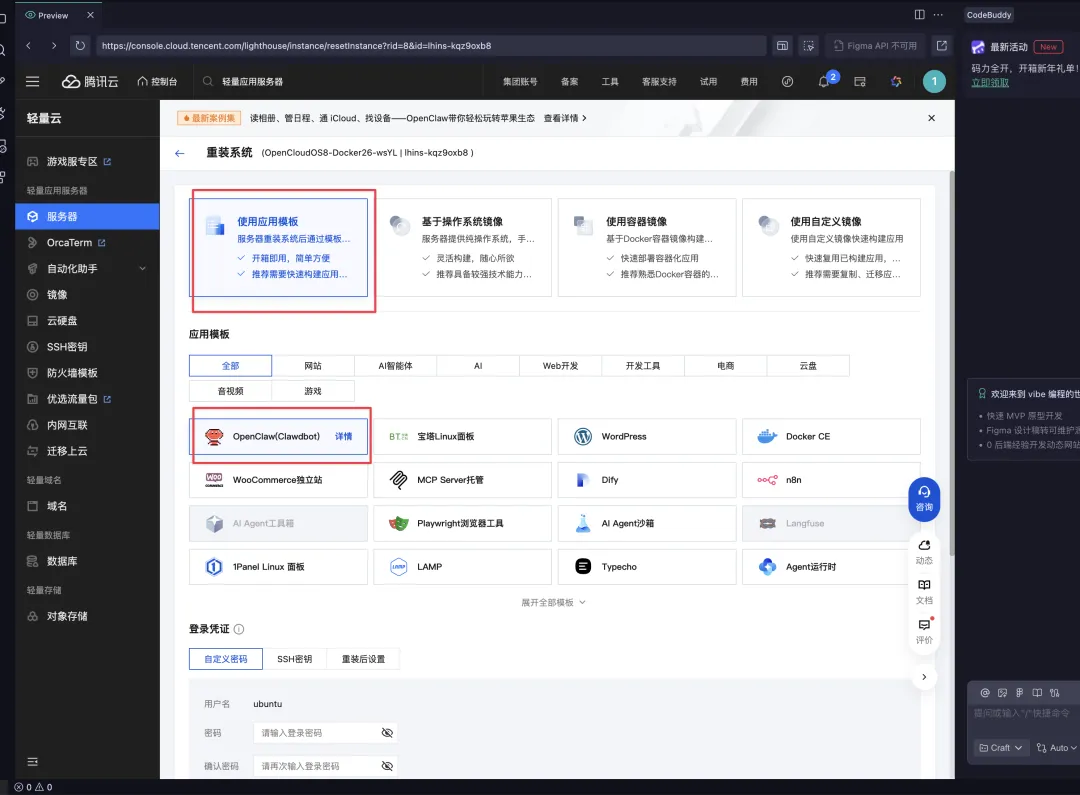Filter templates by 开发工具 tab
Screen dimensions: 1080x795
(643, 366)
